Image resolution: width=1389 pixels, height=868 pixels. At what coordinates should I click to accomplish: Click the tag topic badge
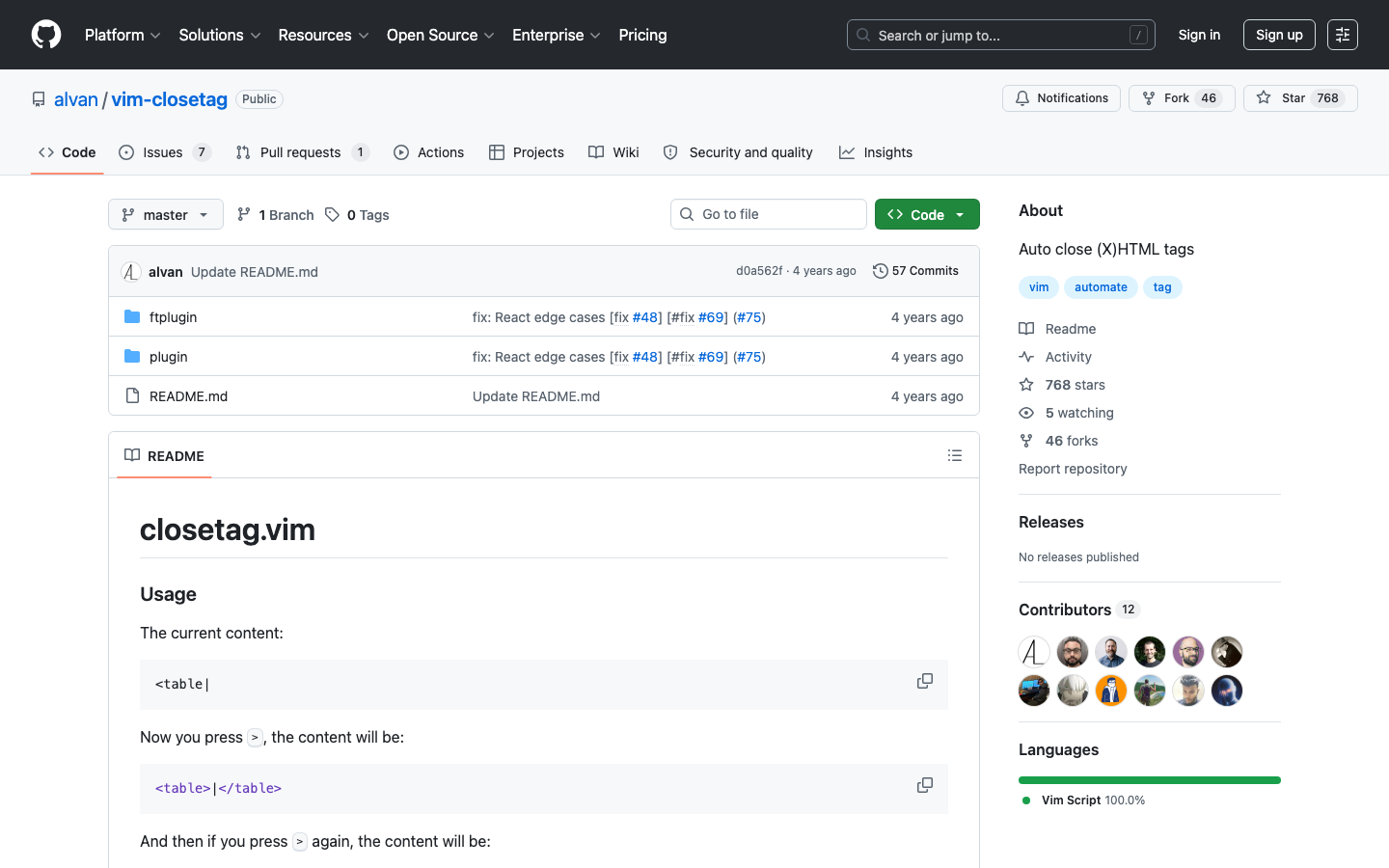pos(1162,287)
